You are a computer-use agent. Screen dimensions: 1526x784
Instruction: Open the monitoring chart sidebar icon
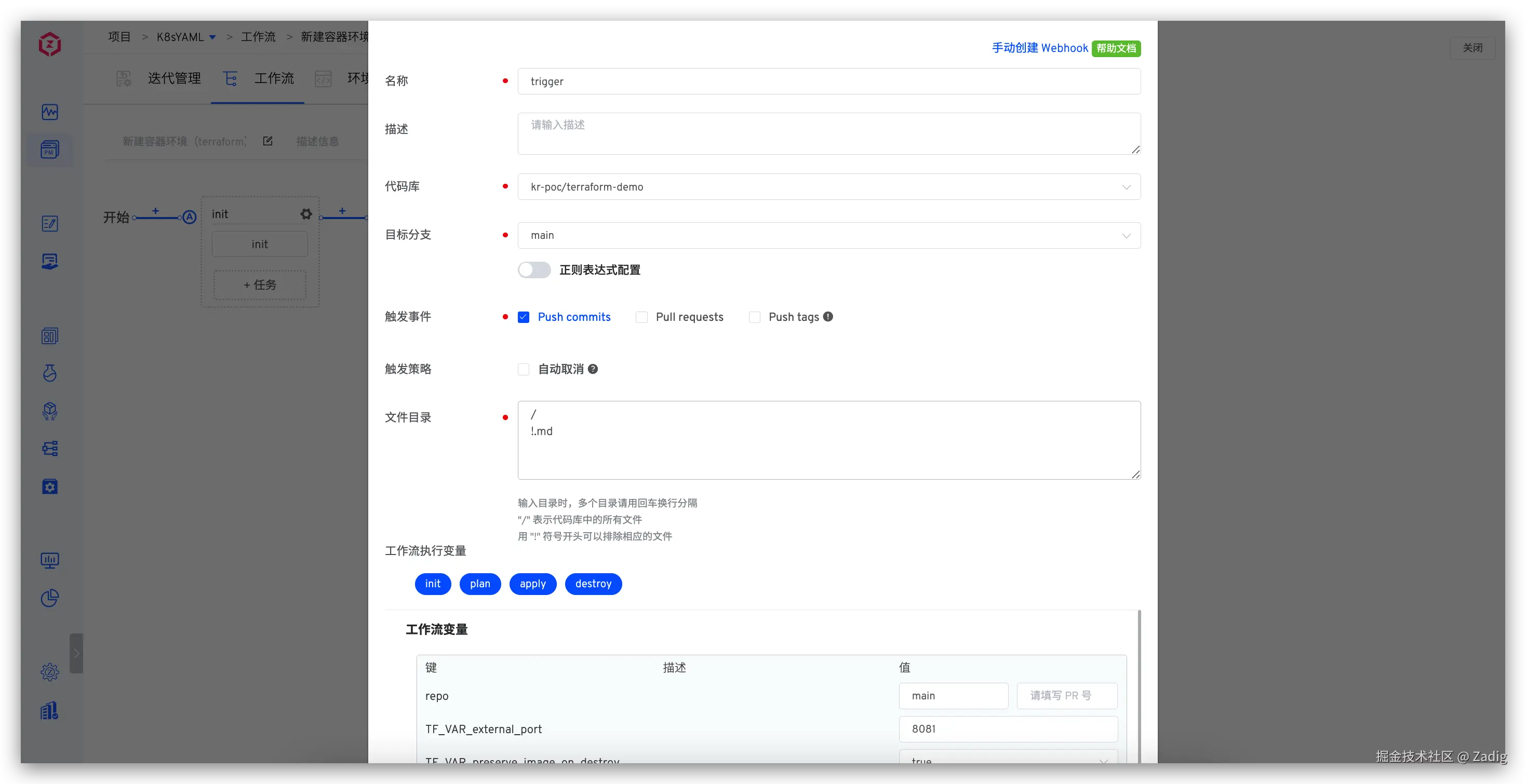[50, 112]
